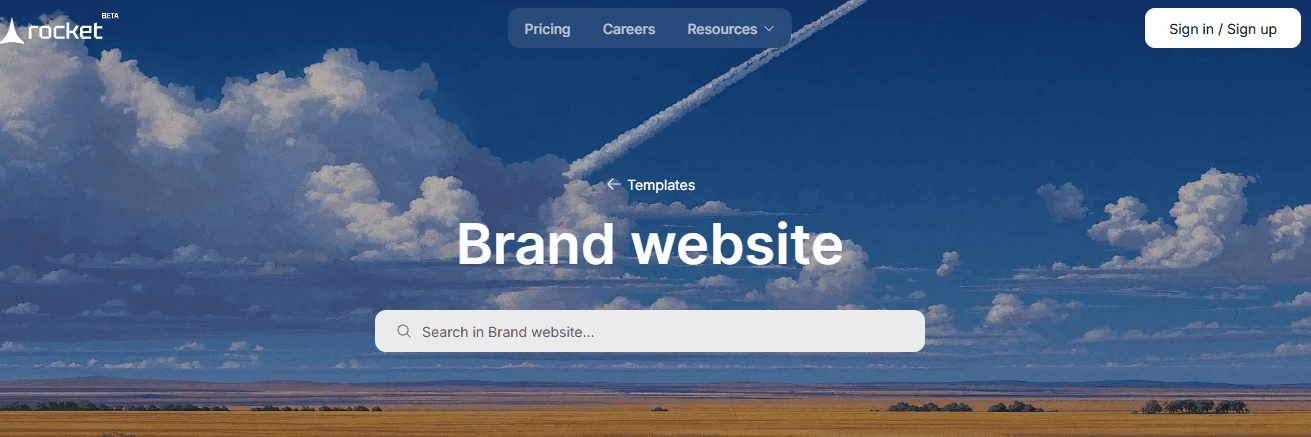Focus the Search in Brand website field
This screenshot has width=1311, height=437.
click(650, 331)
